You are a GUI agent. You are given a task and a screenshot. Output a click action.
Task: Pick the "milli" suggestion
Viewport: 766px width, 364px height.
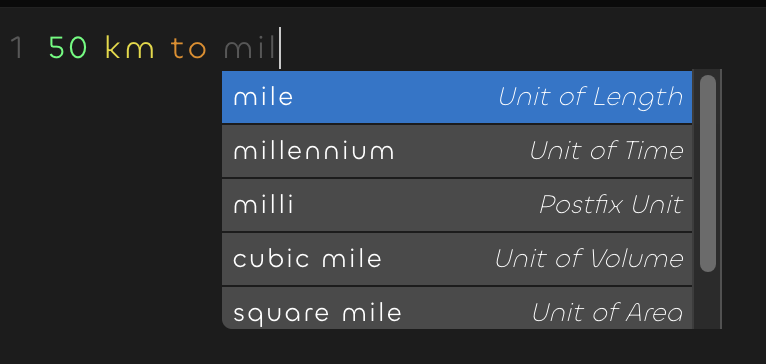click(457, 205)
